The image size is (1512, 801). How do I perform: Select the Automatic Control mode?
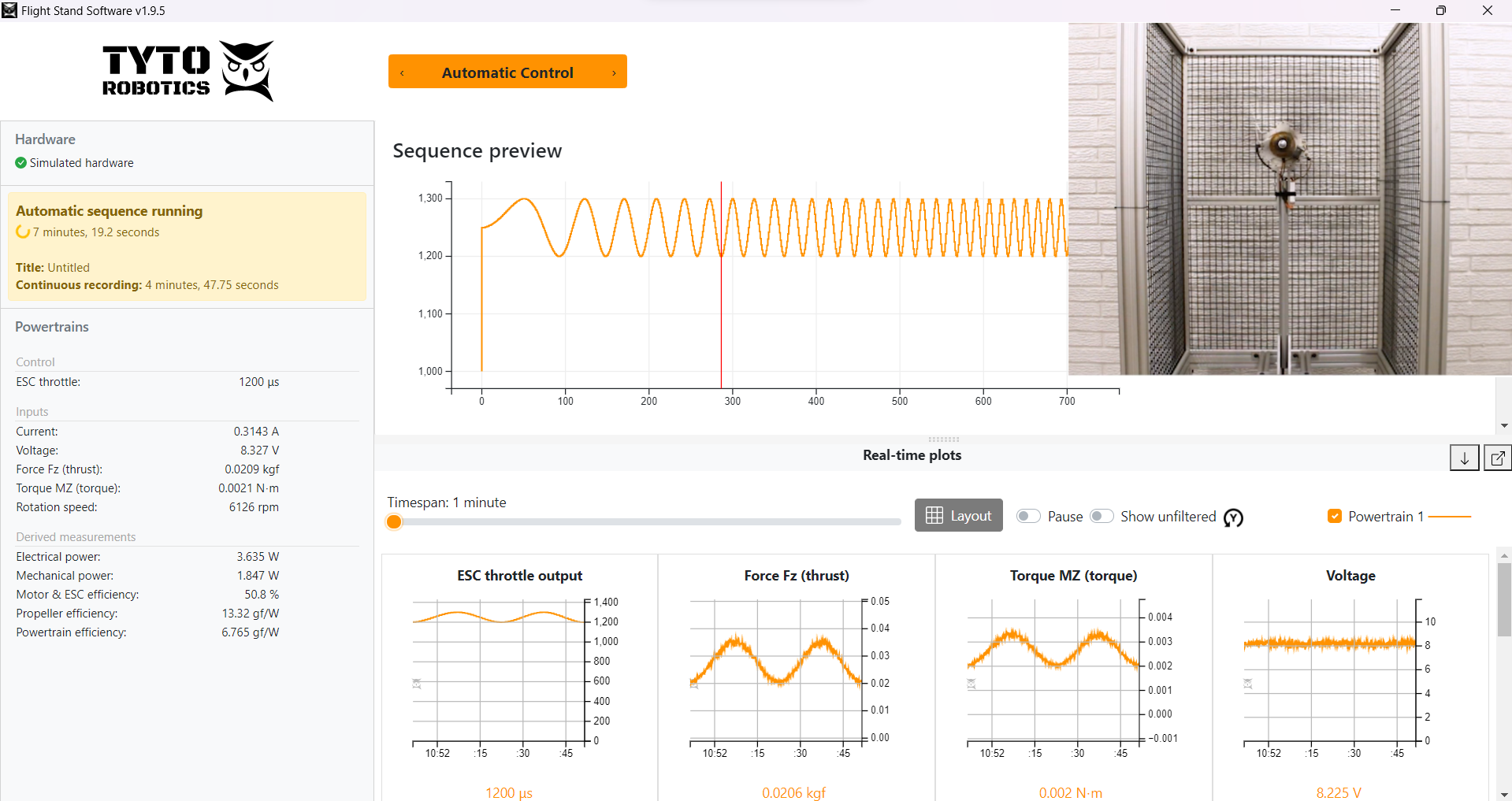[x=507, y=72]
